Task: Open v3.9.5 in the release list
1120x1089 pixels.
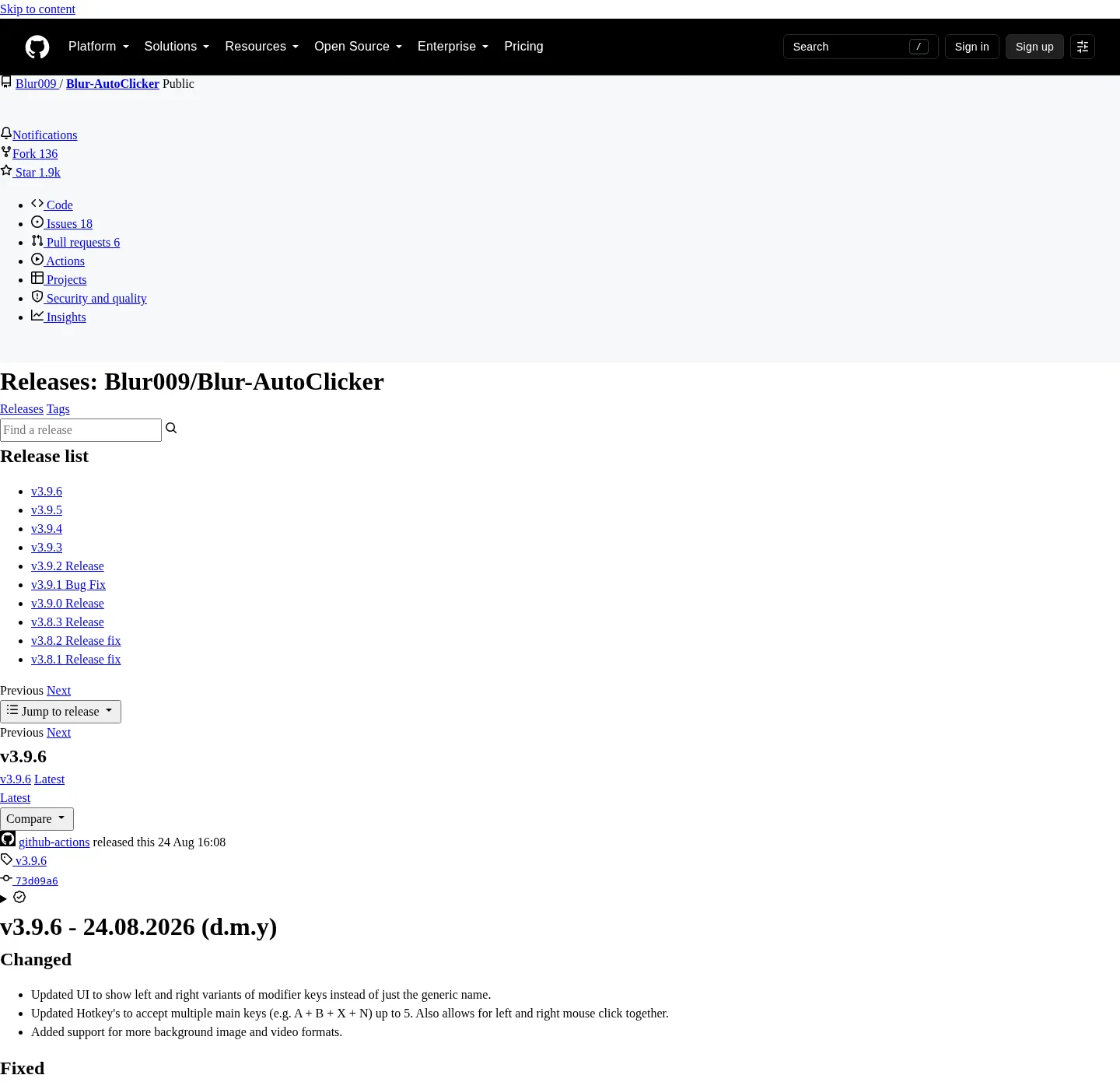Action: [x=47, y=510]
